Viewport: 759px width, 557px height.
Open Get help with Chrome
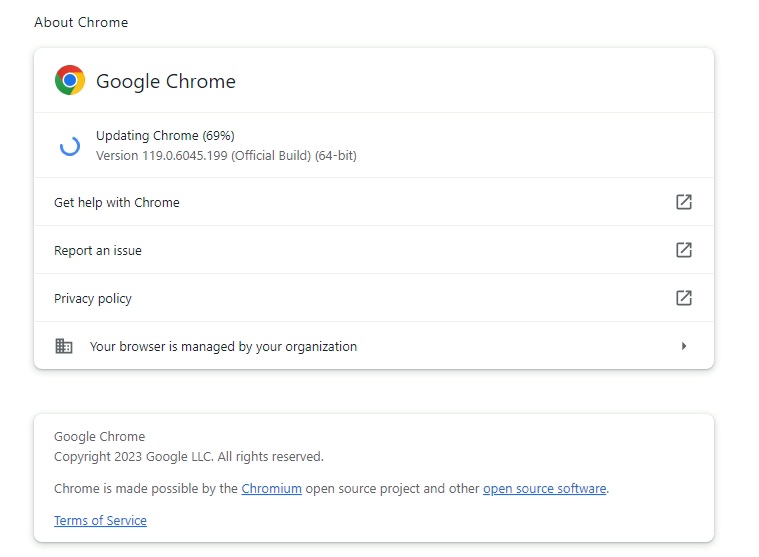(x=374, y=202)
